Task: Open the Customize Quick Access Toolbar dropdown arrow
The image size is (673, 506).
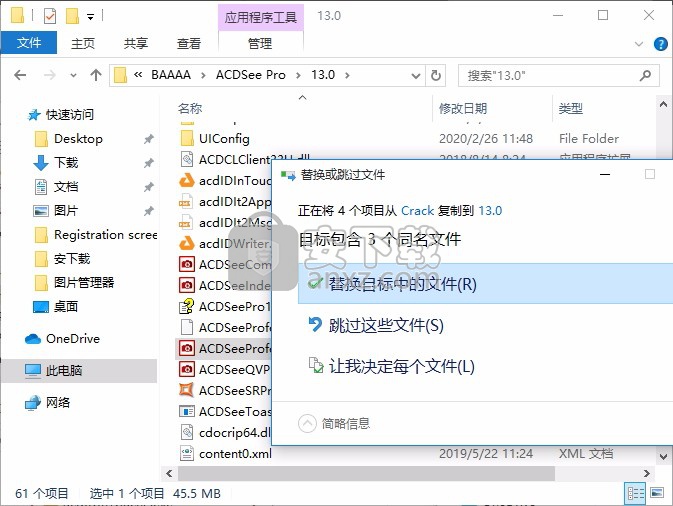Action: [90, 17]
